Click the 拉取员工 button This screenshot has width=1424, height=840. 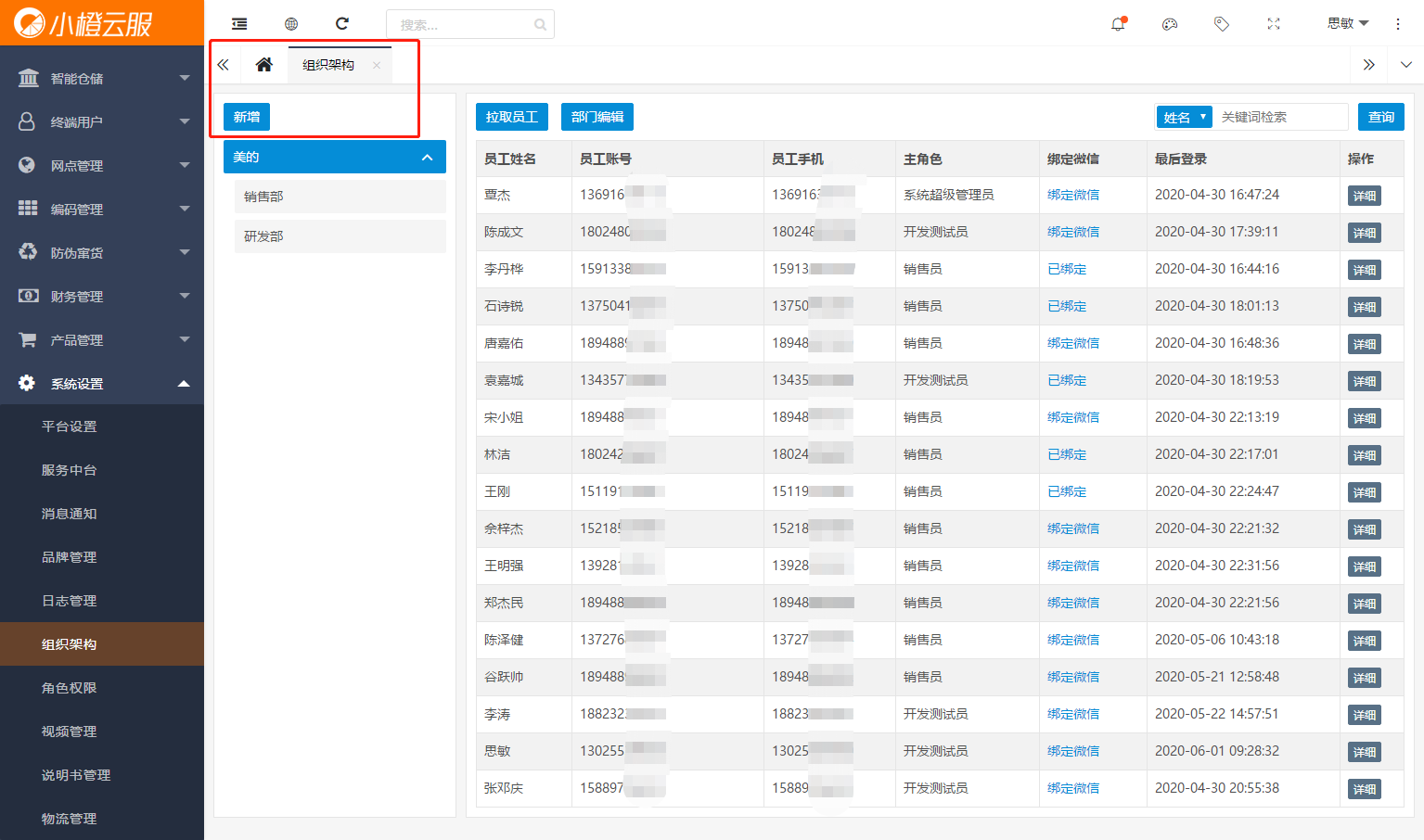pos(512,117)
